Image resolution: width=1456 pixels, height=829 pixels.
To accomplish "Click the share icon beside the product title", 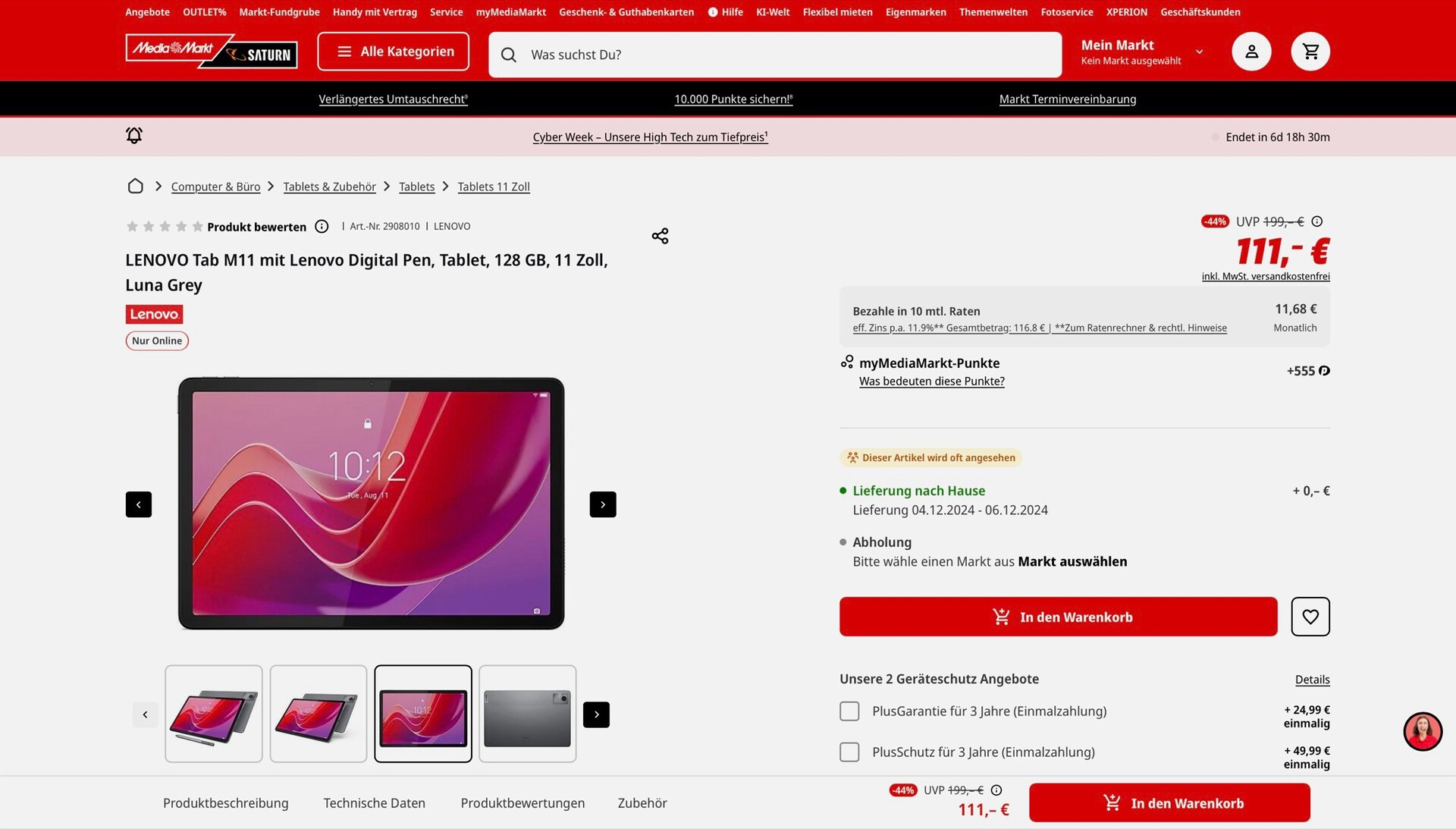I will [660, 236].
